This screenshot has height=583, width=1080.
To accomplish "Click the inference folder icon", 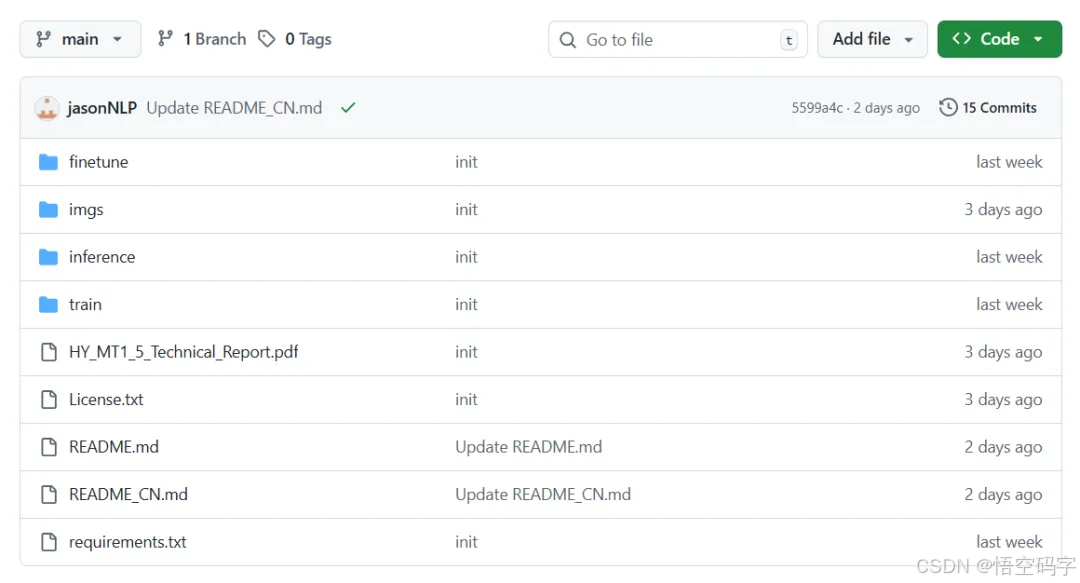I will [48, 257].
